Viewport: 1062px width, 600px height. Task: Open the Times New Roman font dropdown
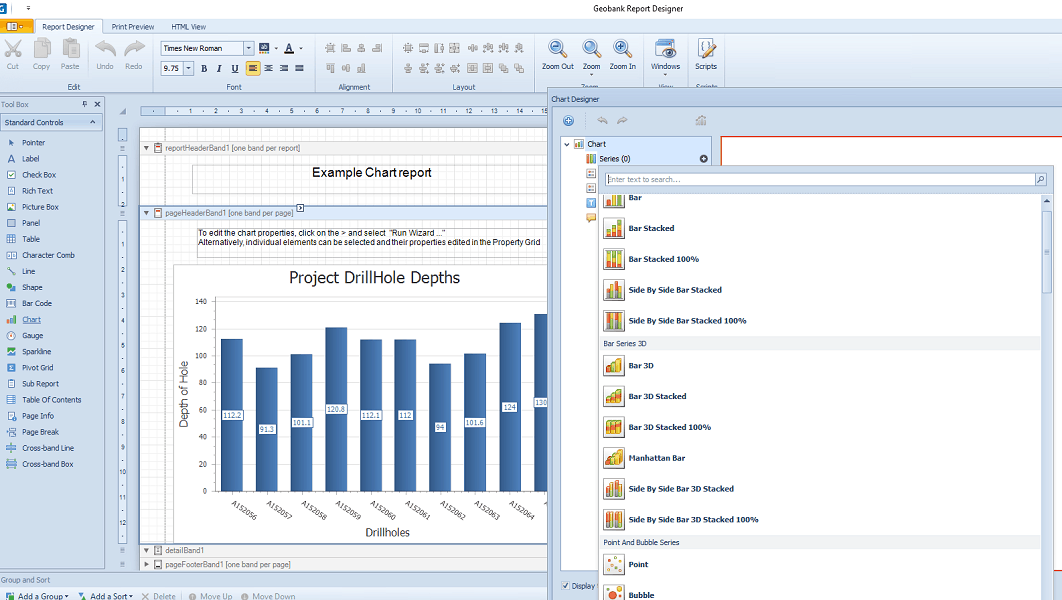click(x=248, y=48)
